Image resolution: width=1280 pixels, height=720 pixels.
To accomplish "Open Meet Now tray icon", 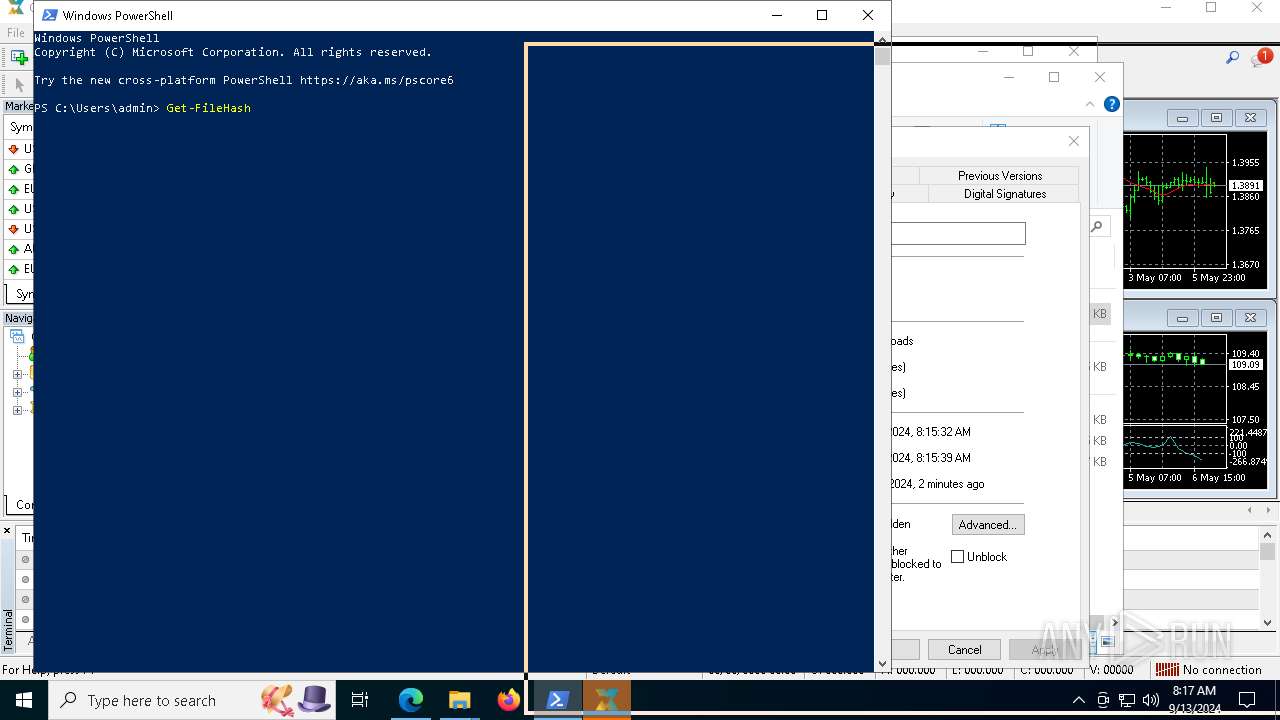I will [1103, 700].
